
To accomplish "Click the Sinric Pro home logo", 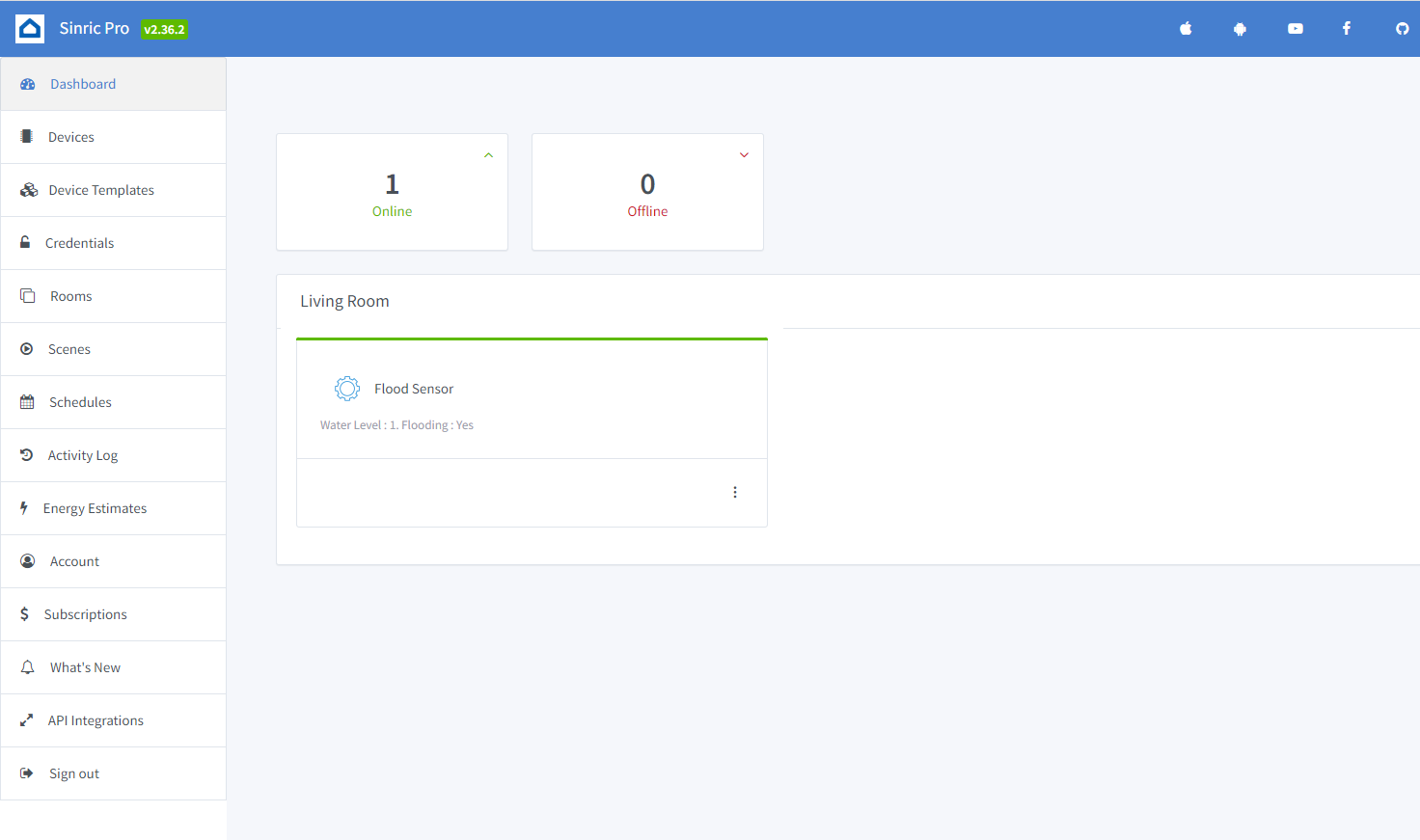I will click(30, 29).
